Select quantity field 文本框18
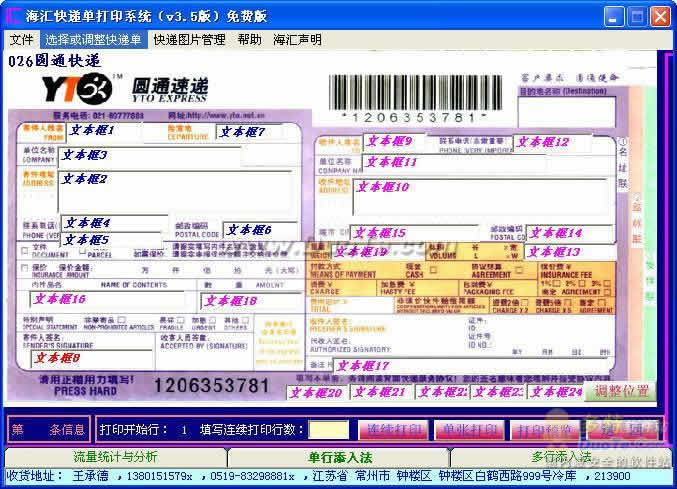 (251, 301)
